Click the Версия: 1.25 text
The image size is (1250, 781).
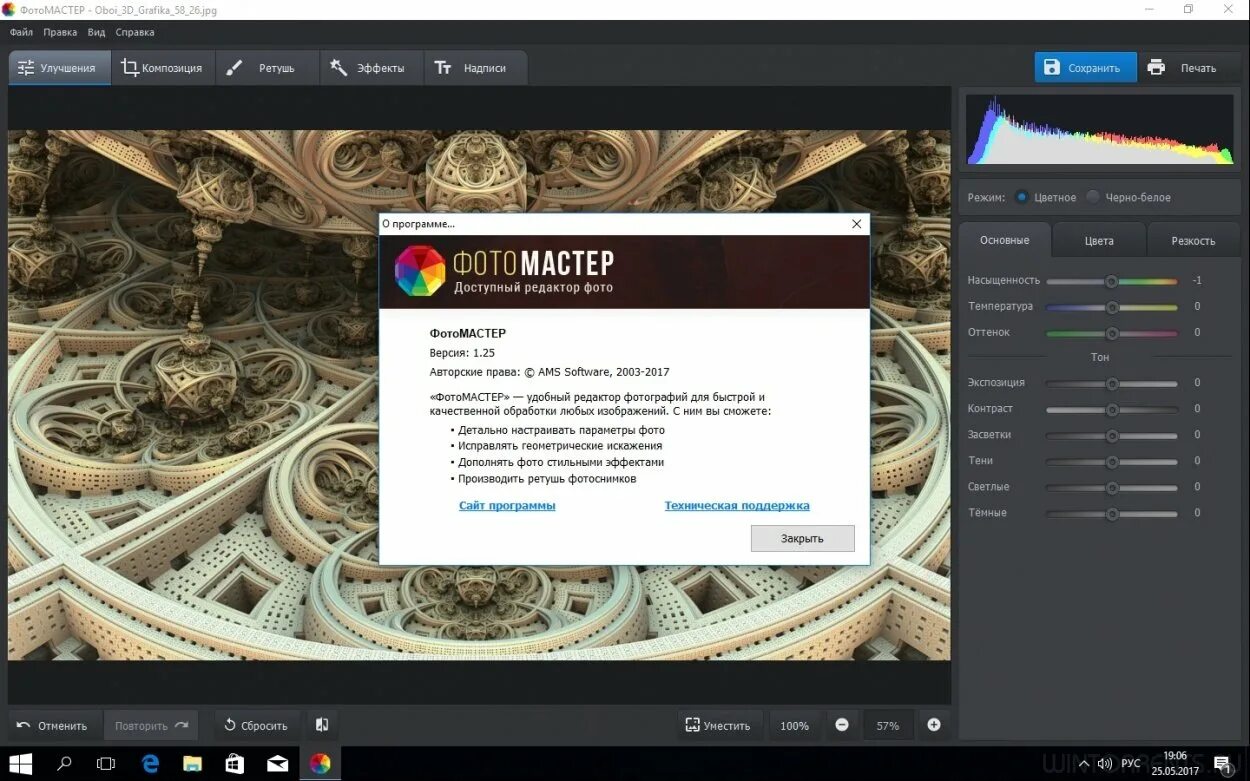(462, 353)
